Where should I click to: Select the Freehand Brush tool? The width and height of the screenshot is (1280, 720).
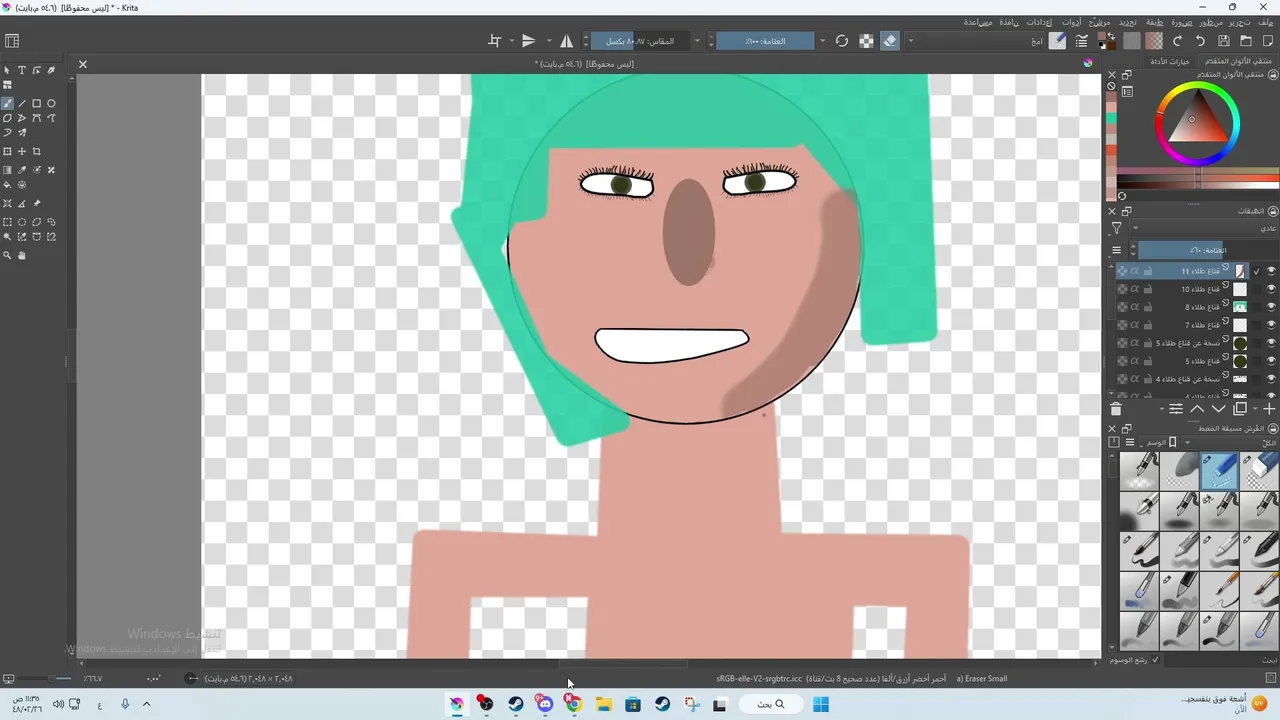click(7, 103)
